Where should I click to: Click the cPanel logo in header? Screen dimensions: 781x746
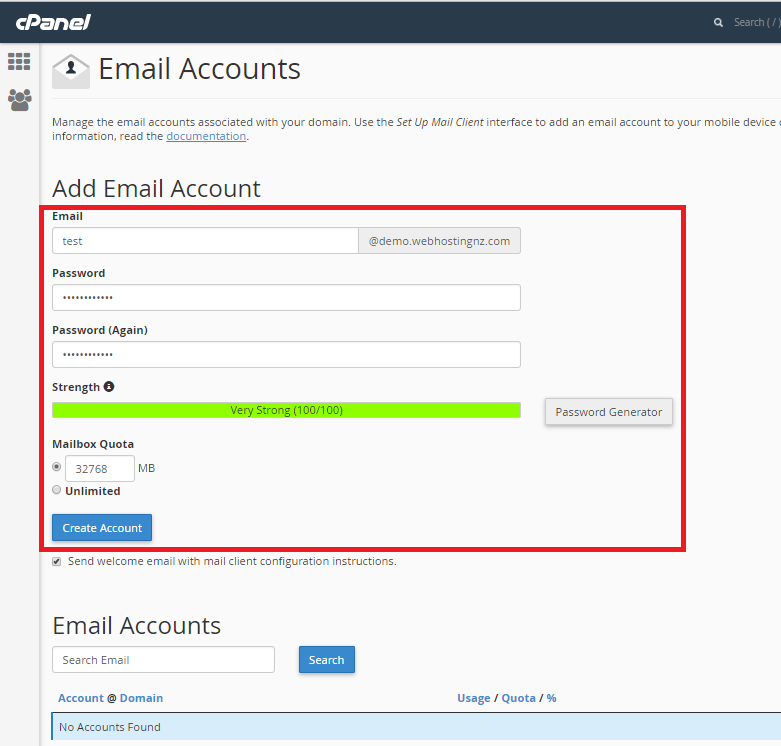[52, 21]
